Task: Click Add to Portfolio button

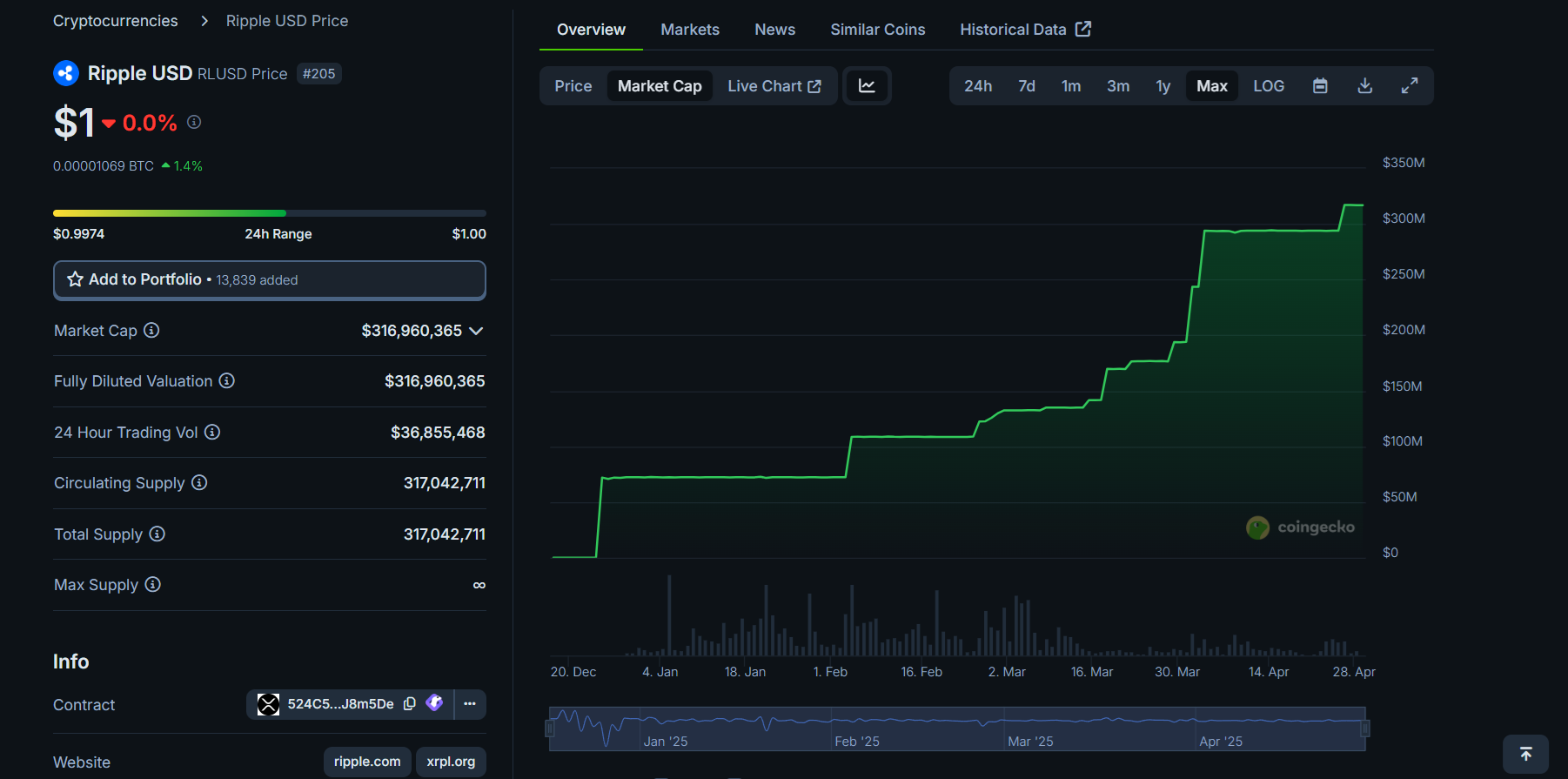Action: click(x=270, y=280)
